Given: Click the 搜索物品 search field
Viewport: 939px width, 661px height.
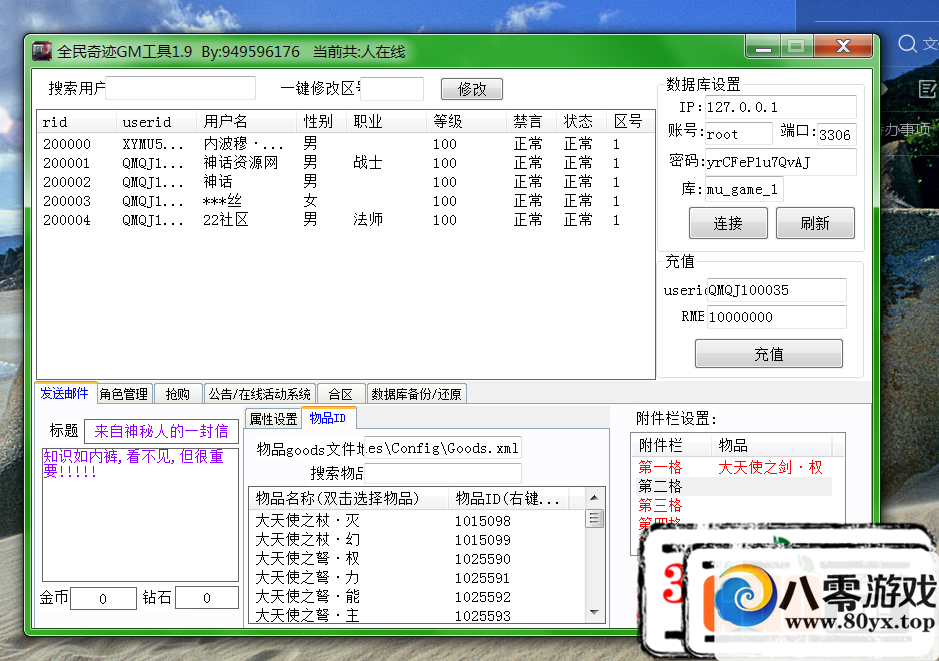Looking at the screenshot, I should (x=443, y=474).
